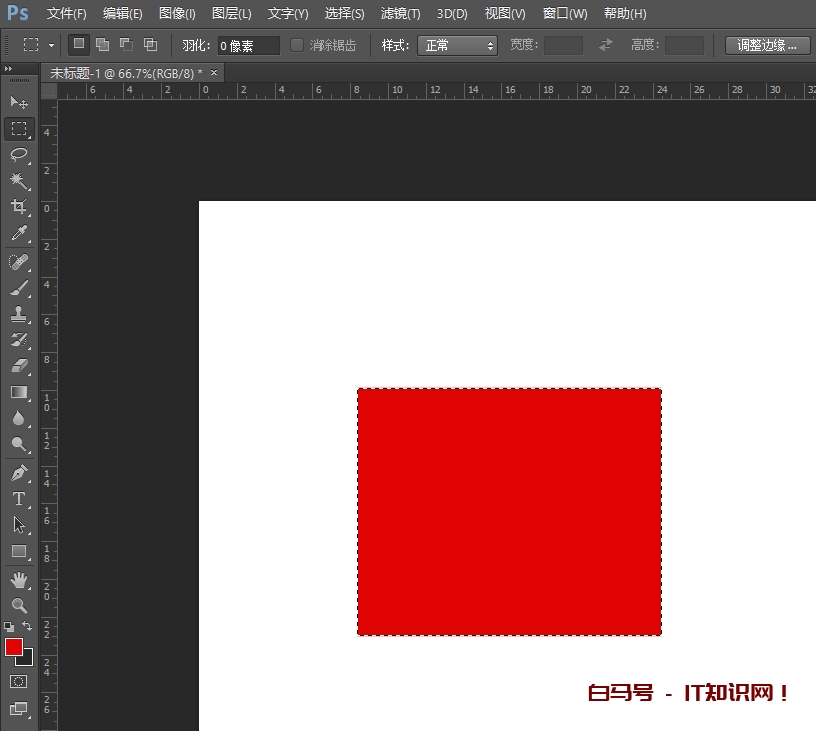Switch to the Horizontal Type tool
Screen dimensions: 816x731
coord(18,498)
